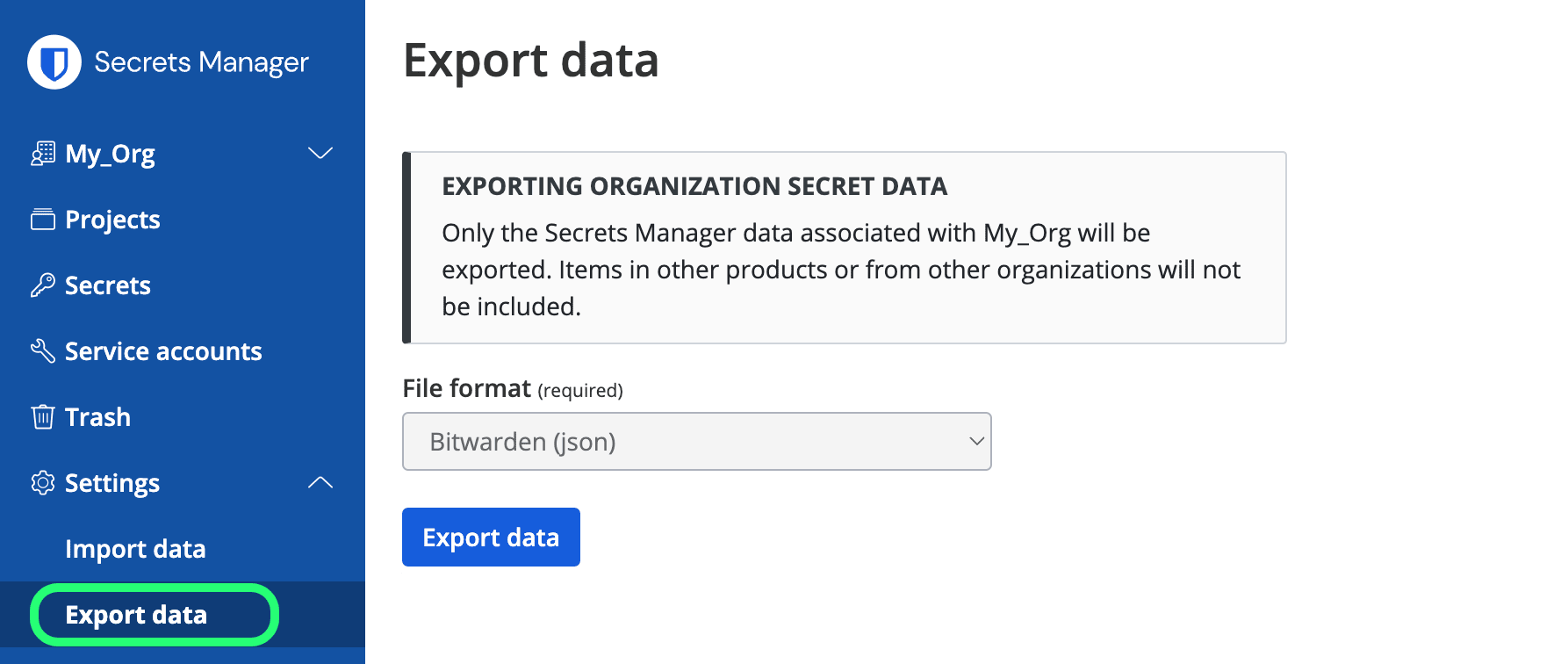The height and width of the screenshot is (664, 1568).
Task: Open the File format dropdown
Action: point(696,442)
